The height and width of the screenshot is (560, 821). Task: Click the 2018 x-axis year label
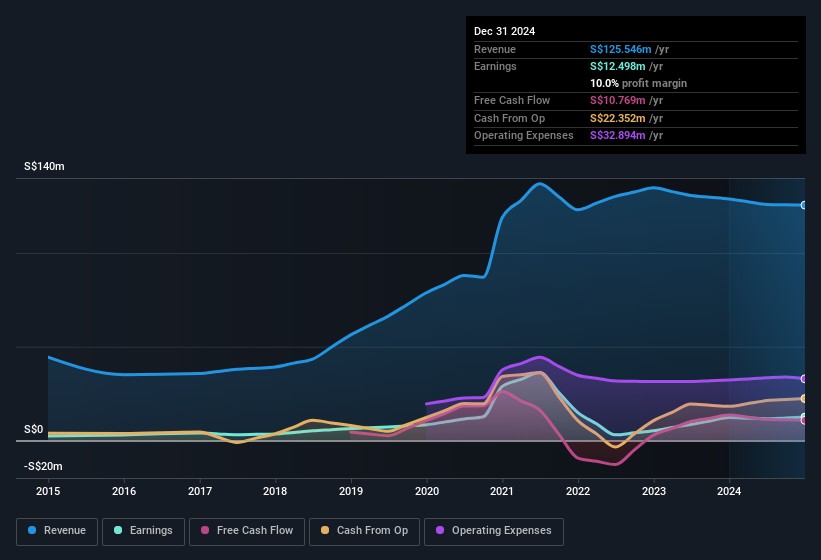pos(275,491)
